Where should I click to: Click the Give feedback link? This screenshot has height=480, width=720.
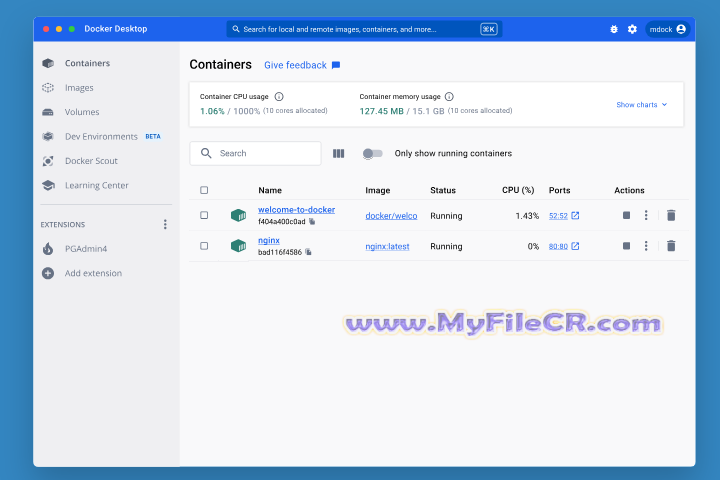[295, 65]
